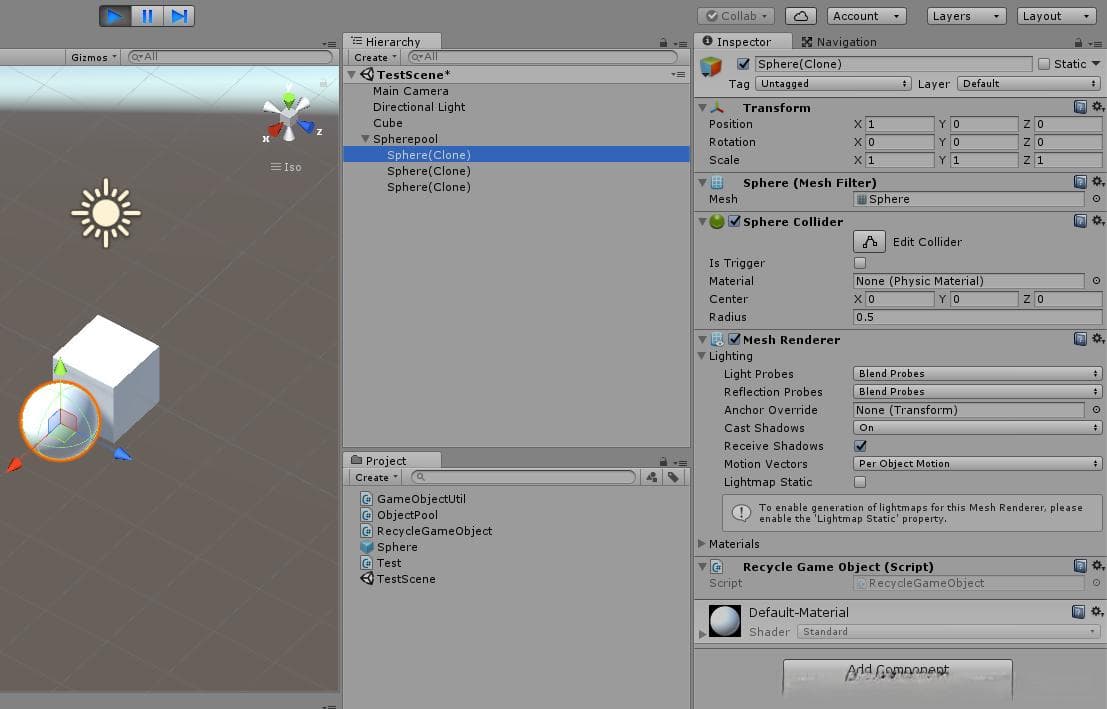The width and height of the screenshot is (1107, 709).
Task: Collapse the Sphere (Mesh Filter) component
Action: [702, 182]
